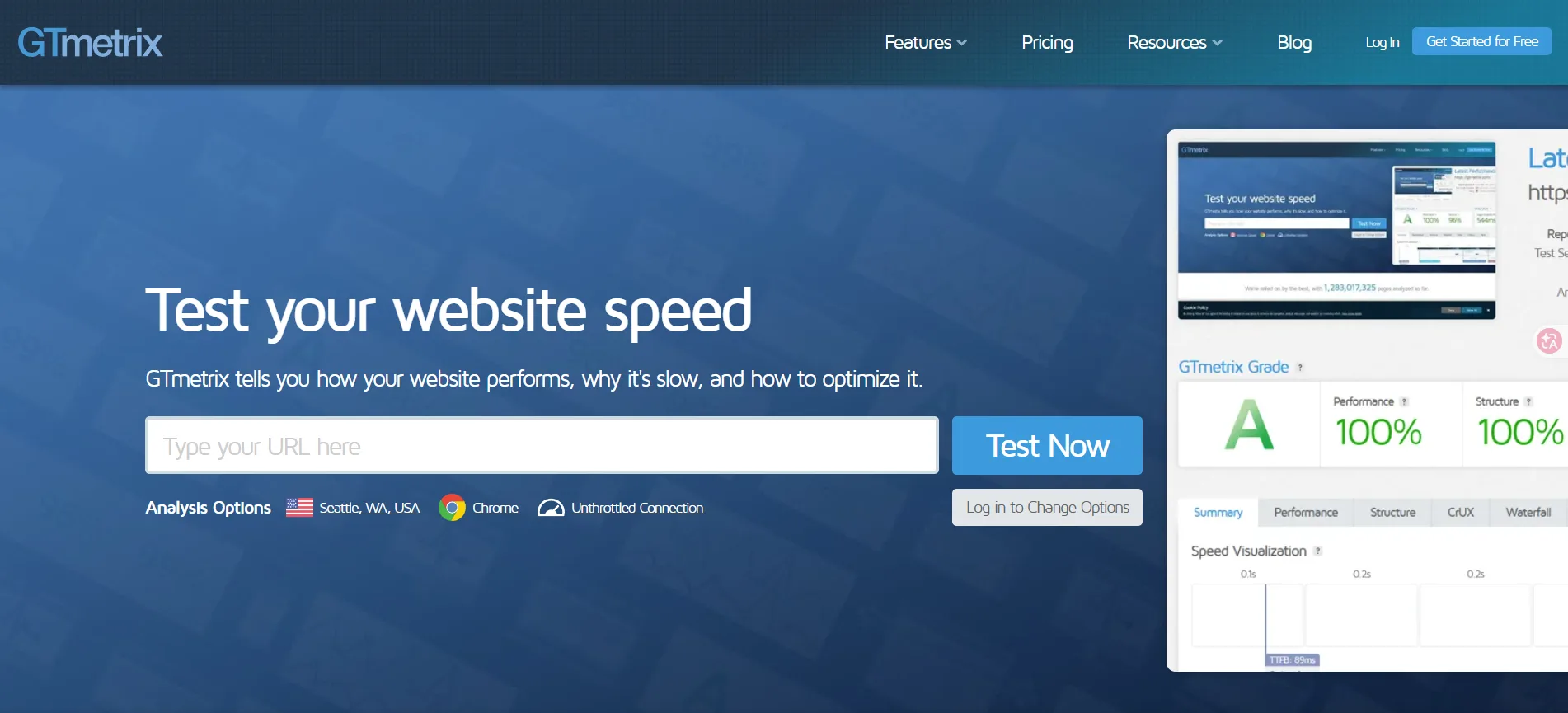The width and height of the screenshot is (1568, 713).
Task: Click Log in to Change Options
Action: pos(1047,508)
